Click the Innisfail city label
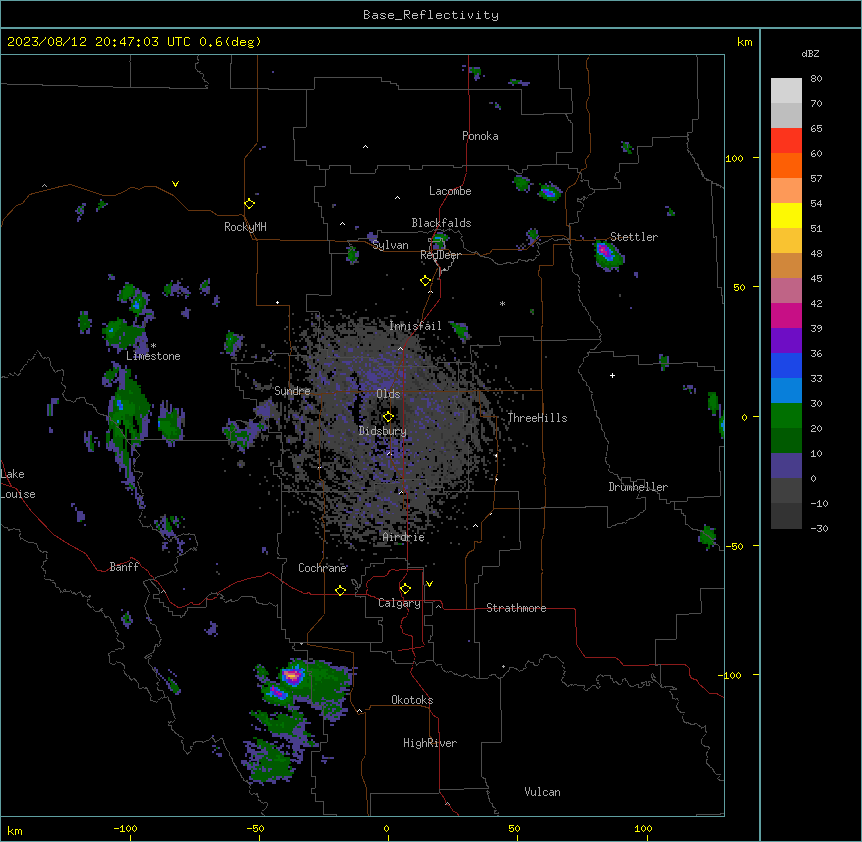Screen dimensions: 862x842 415,326
